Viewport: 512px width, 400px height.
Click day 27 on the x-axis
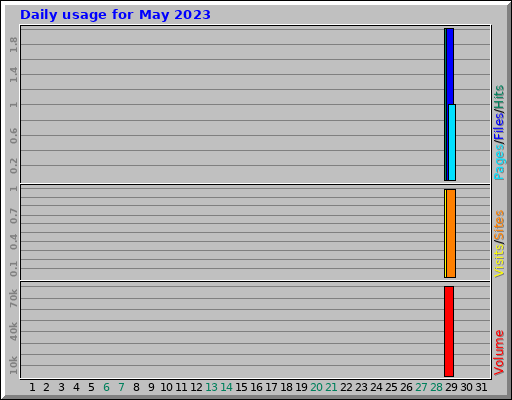421,387
